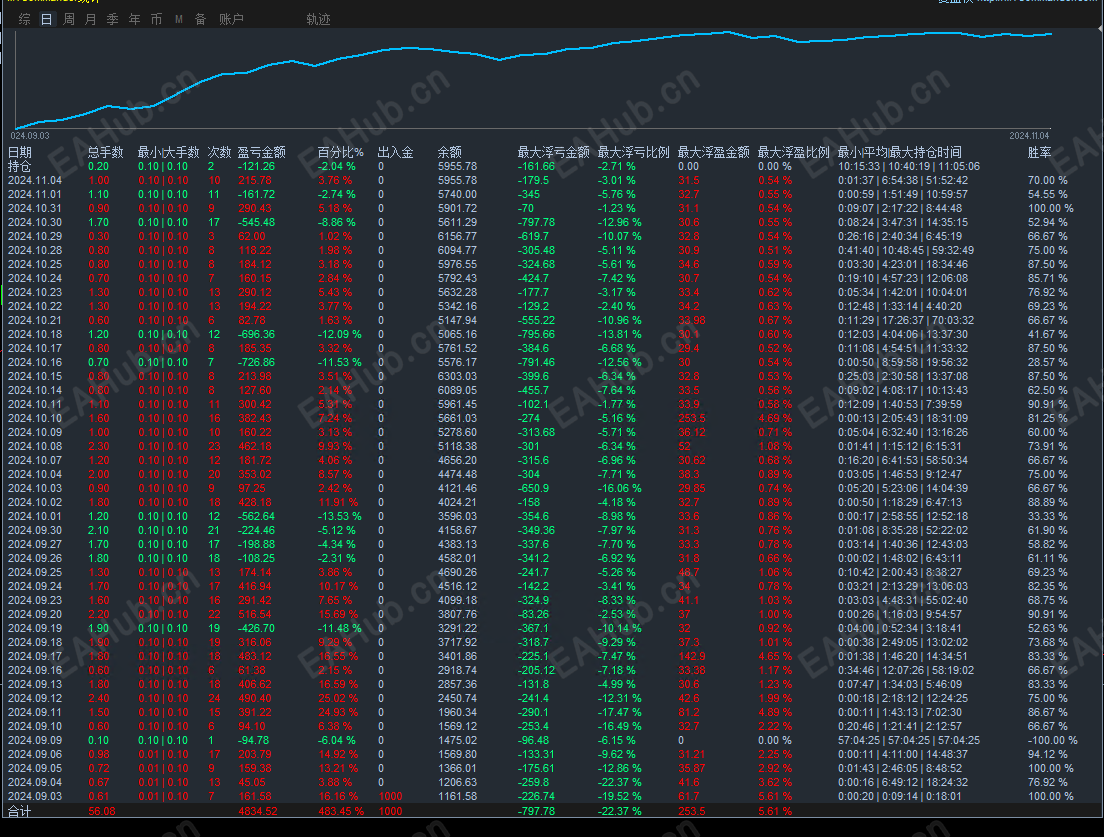
Task: Click the 最小|平均|最大持仓时间 header
Action: (899, 152)
